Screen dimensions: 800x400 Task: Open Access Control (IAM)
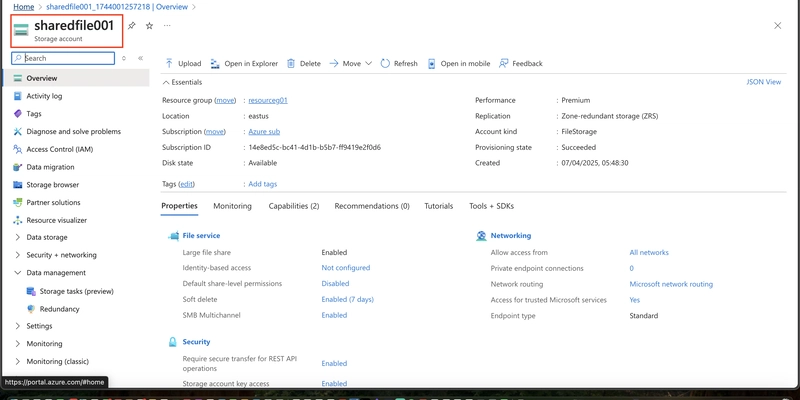point(60,149)
